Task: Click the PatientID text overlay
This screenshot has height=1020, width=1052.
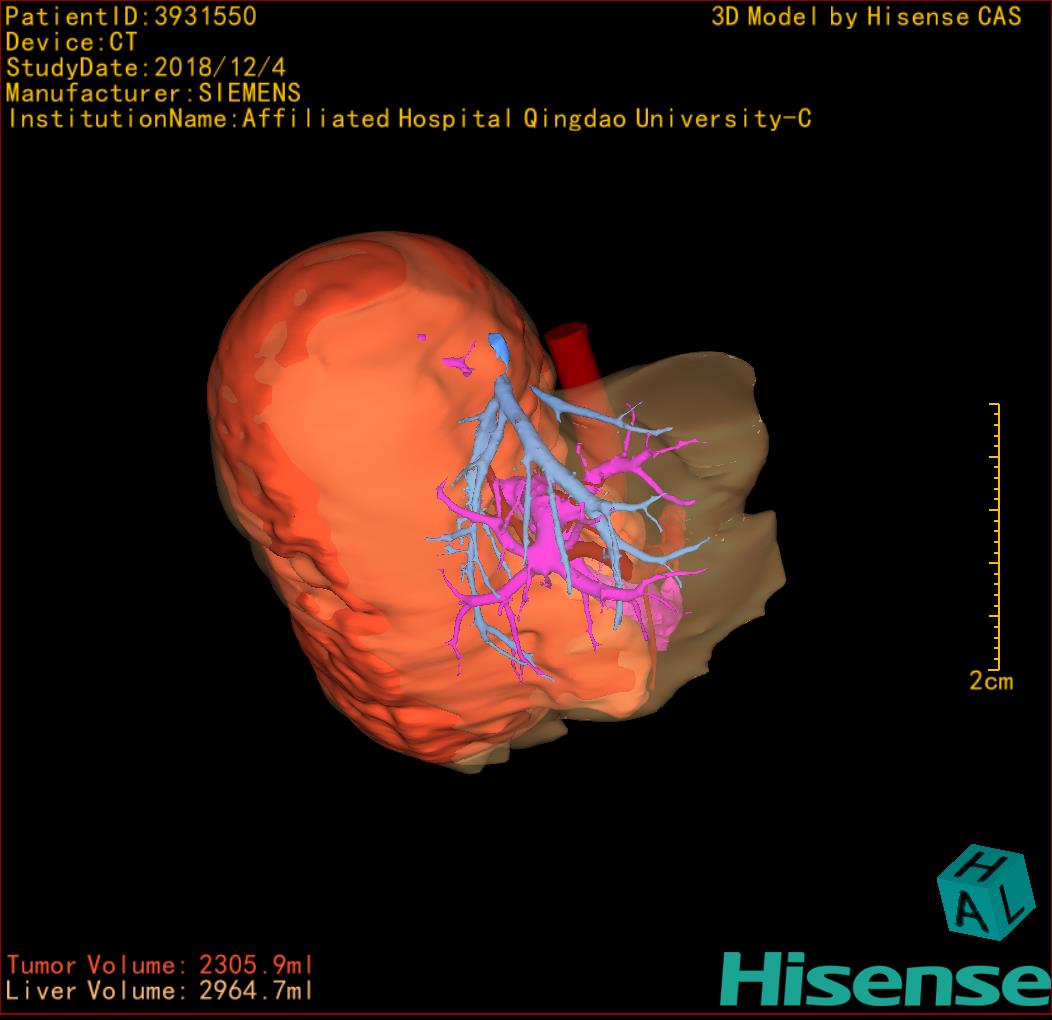Action: pos(131,16)
